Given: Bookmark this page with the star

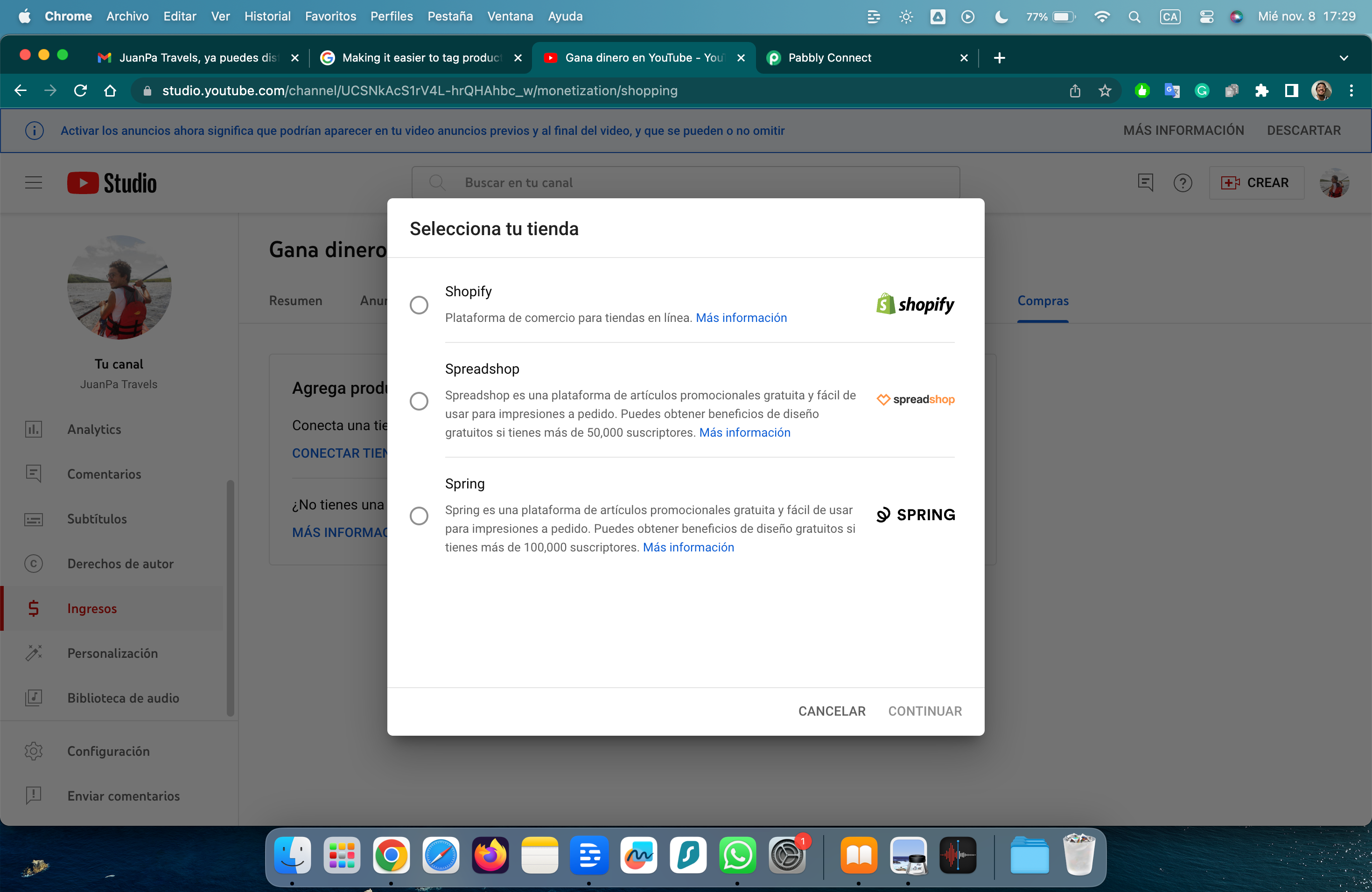Looking at the screenshot, I should 1105,91.
